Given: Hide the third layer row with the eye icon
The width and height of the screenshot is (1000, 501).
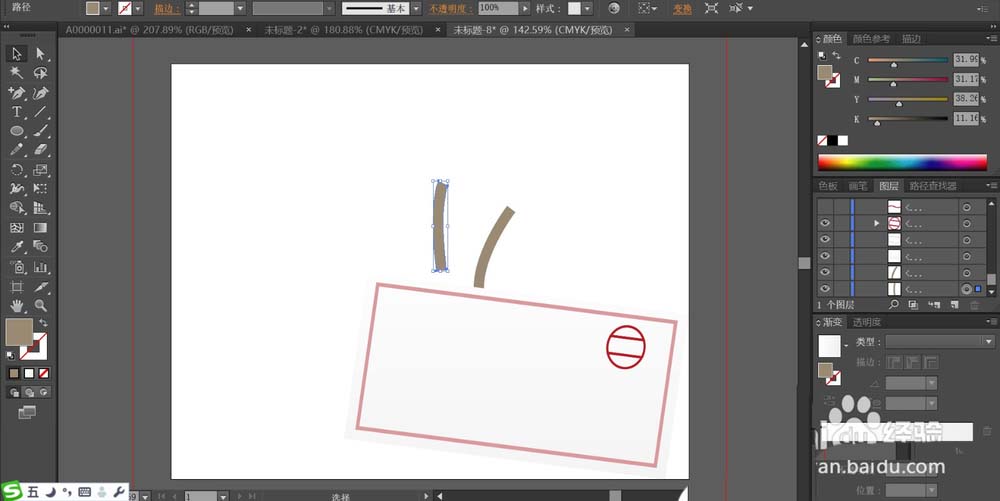Looking at the screenshot, I should pyautogui.click(x=825, y=240).
